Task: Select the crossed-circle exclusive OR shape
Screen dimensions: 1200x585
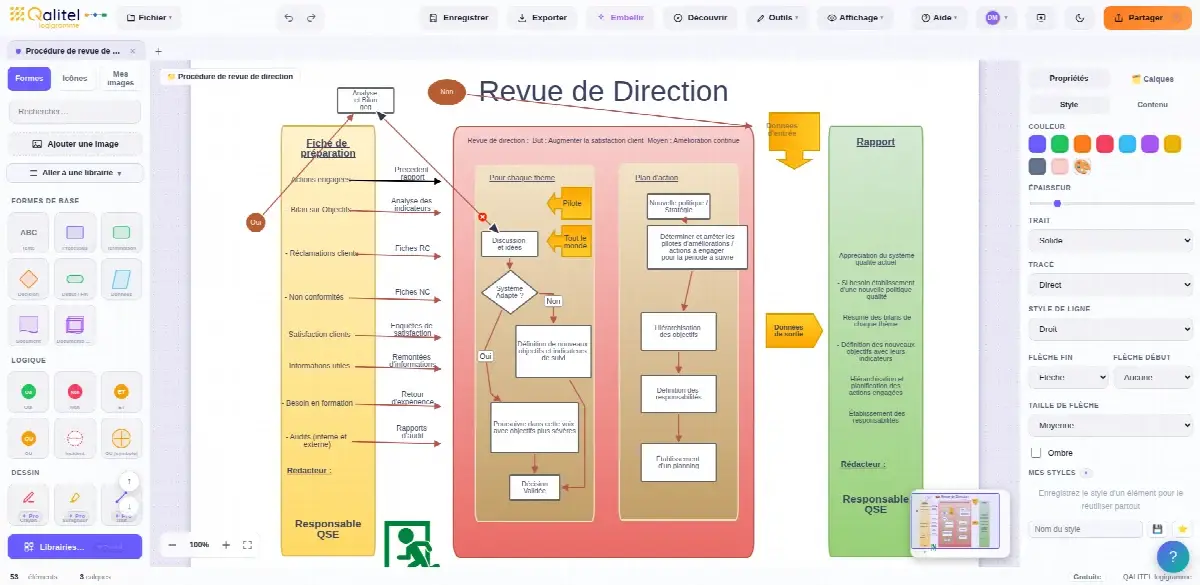Action: coord(121,439)
